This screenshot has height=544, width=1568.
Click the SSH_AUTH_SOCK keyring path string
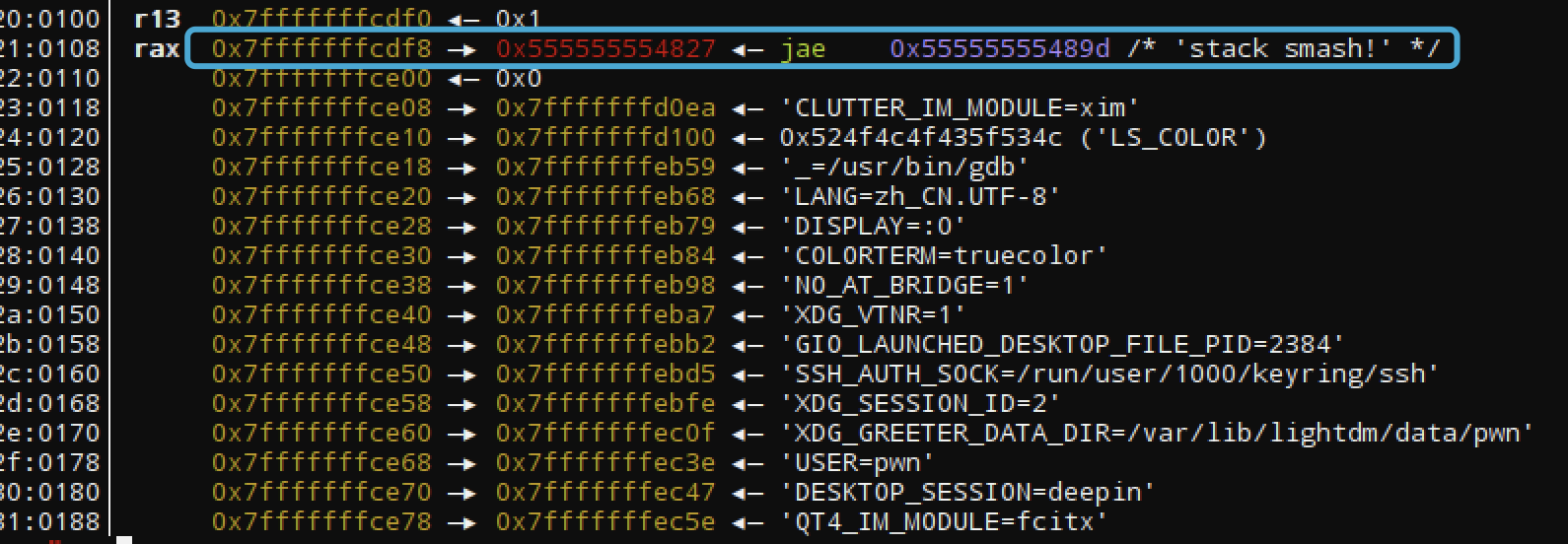1110,374
